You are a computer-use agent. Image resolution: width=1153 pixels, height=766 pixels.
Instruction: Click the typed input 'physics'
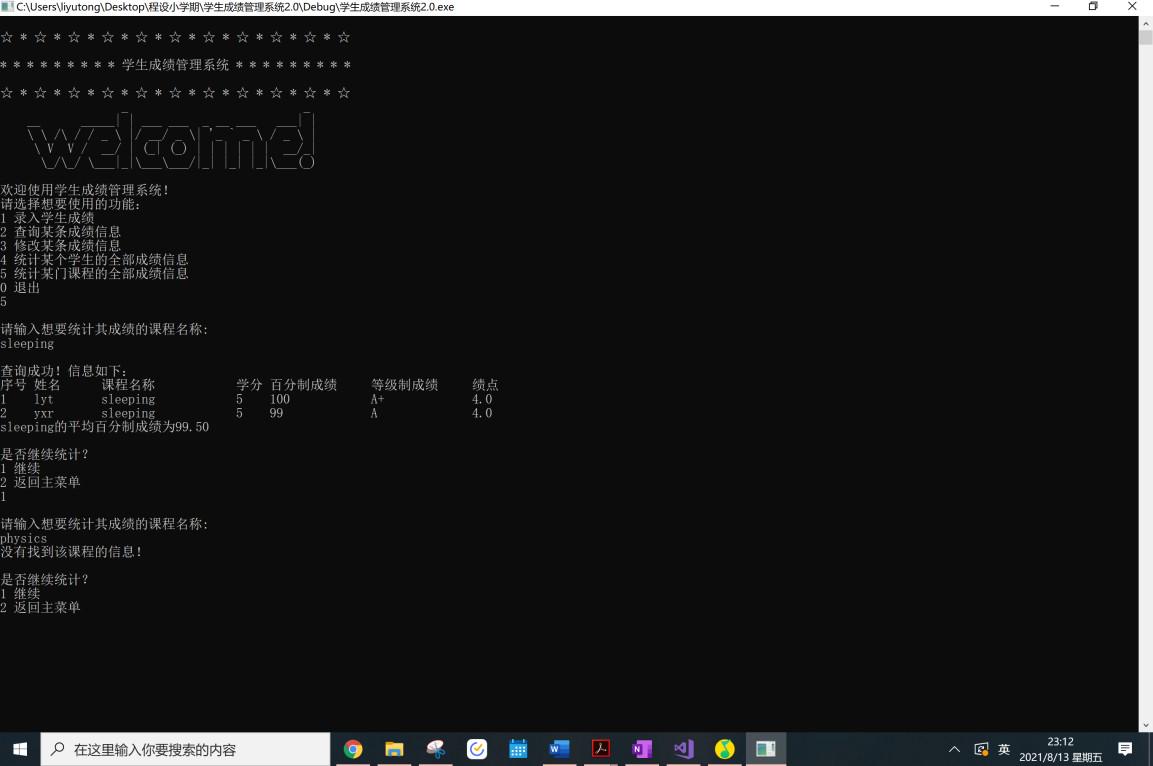point(24,538)
